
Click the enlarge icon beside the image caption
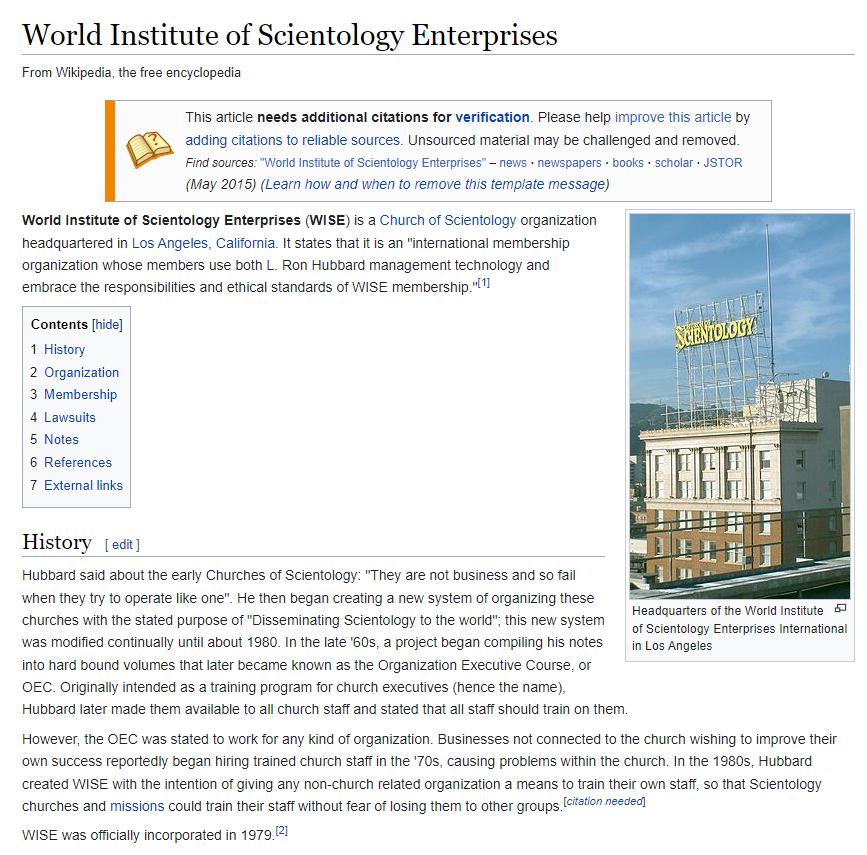[840, 608]
